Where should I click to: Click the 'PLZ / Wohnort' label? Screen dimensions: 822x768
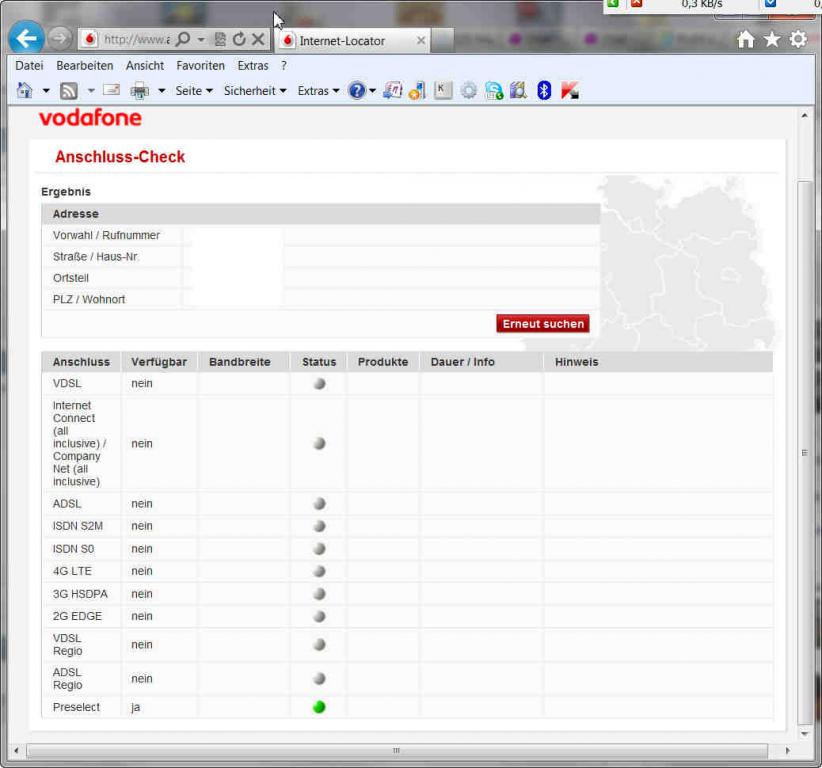tap(89, 299)
